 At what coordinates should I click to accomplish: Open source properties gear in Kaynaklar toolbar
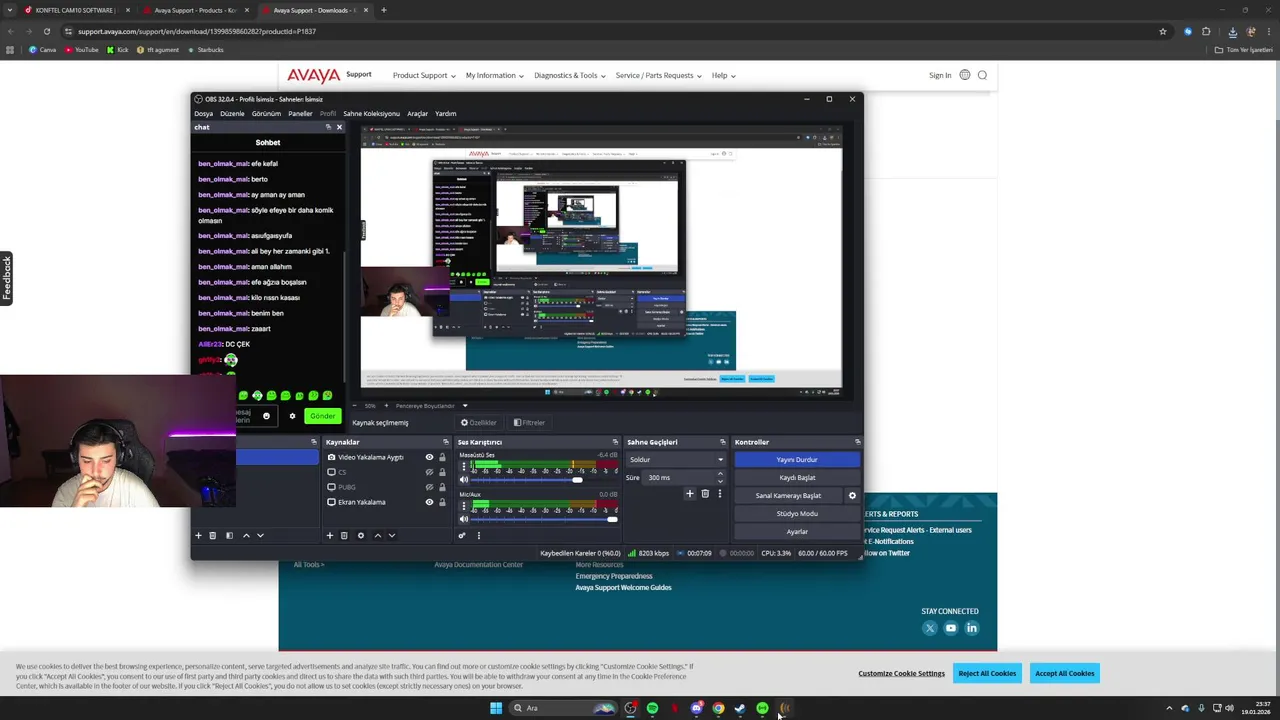point(361,535)
